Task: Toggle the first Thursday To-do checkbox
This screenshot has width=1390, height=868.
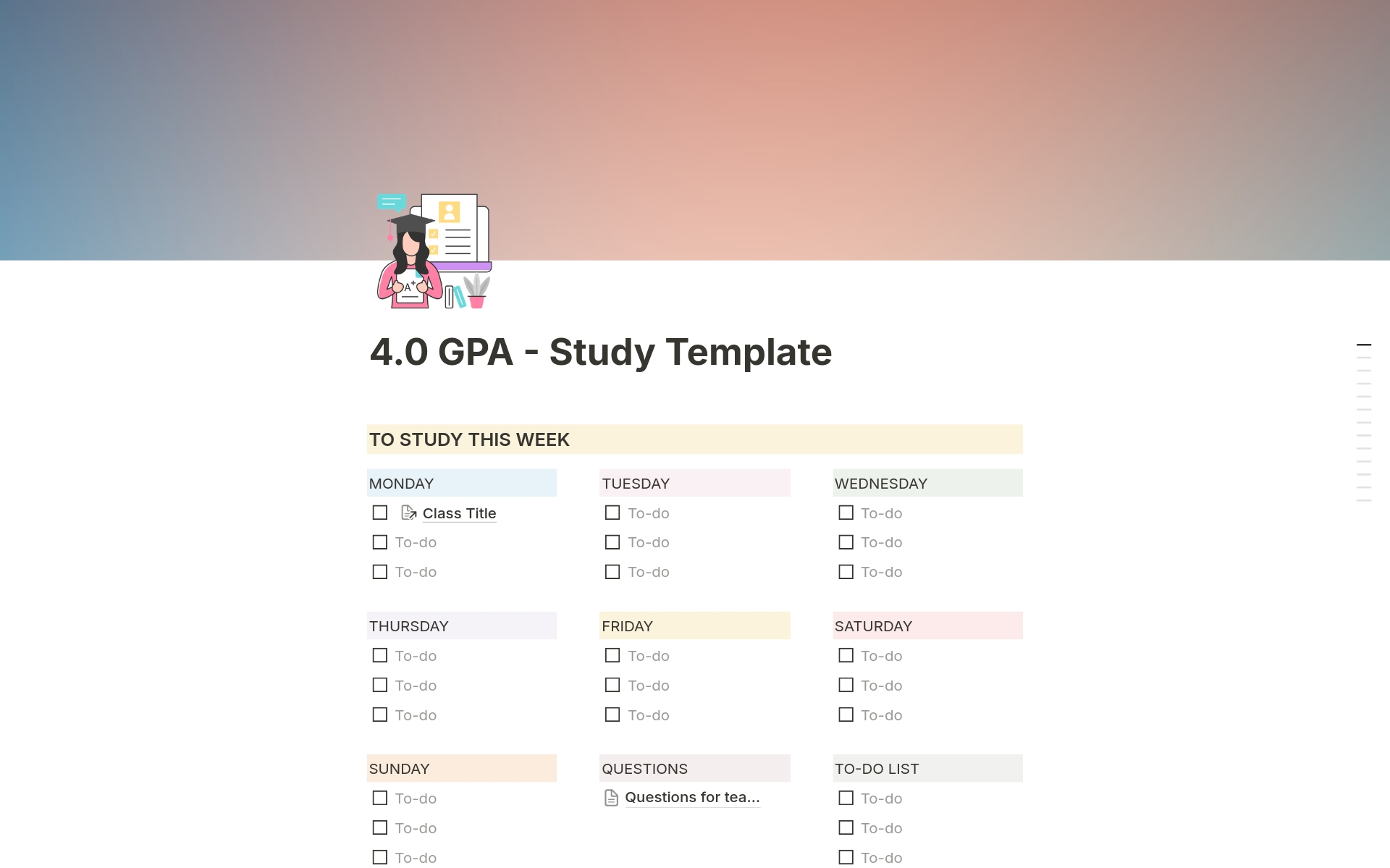Action: point(380,655)
